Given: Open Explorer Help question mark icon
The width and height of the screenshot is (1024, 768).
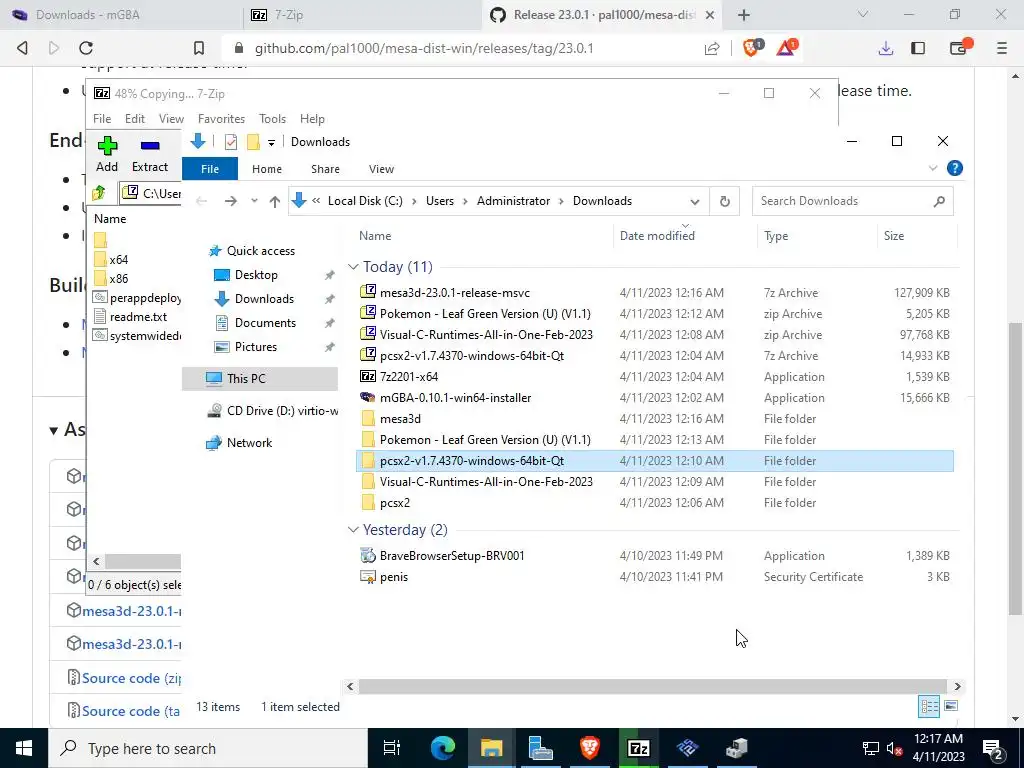Looking at the screenshot, I should pos(955,168).
